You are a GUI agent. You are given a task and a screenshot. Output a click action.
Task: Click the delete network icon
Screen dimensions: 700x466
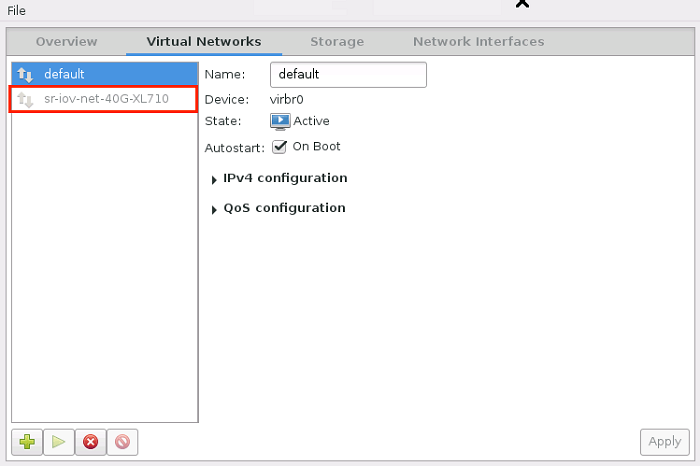pos(122,441)
